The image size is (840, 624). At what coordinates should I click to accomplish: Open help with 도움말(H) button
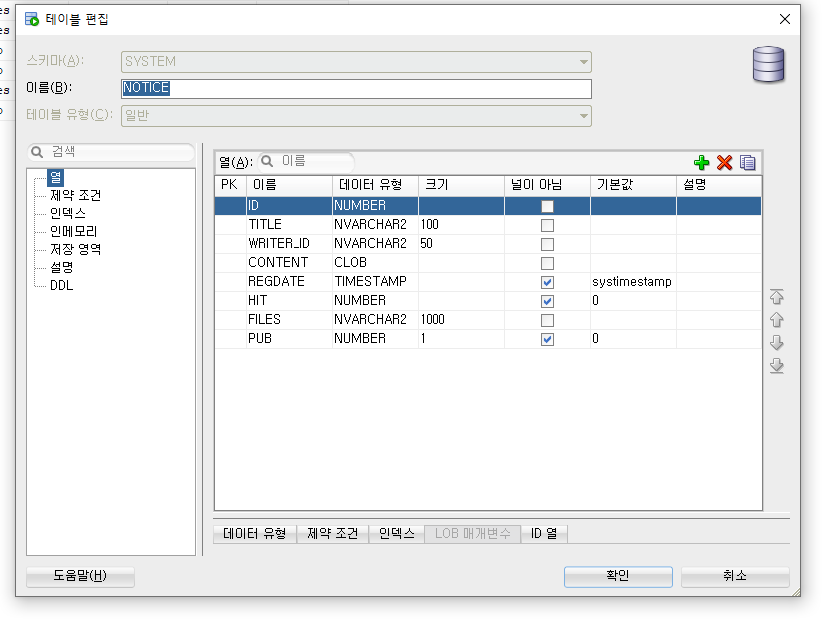tap(80, 576)
